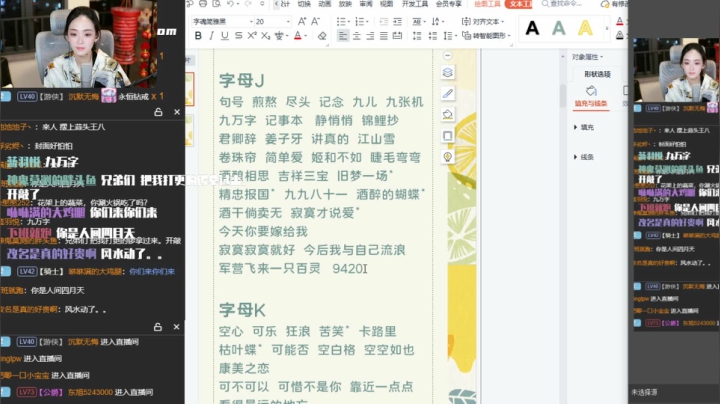
Task: Open the font name dropdown
Action: (x=251, y=22)
